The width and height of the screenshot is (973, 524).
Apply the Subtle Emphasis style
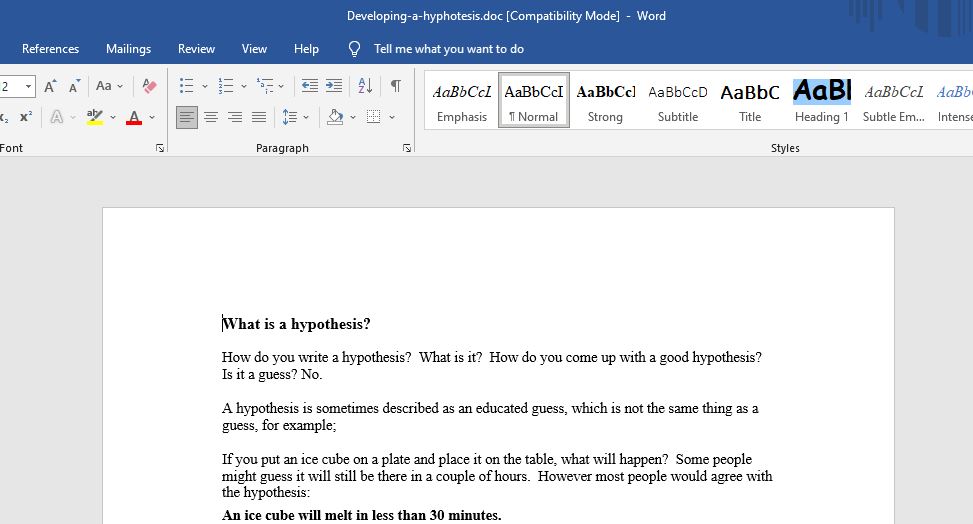point(894,101)
